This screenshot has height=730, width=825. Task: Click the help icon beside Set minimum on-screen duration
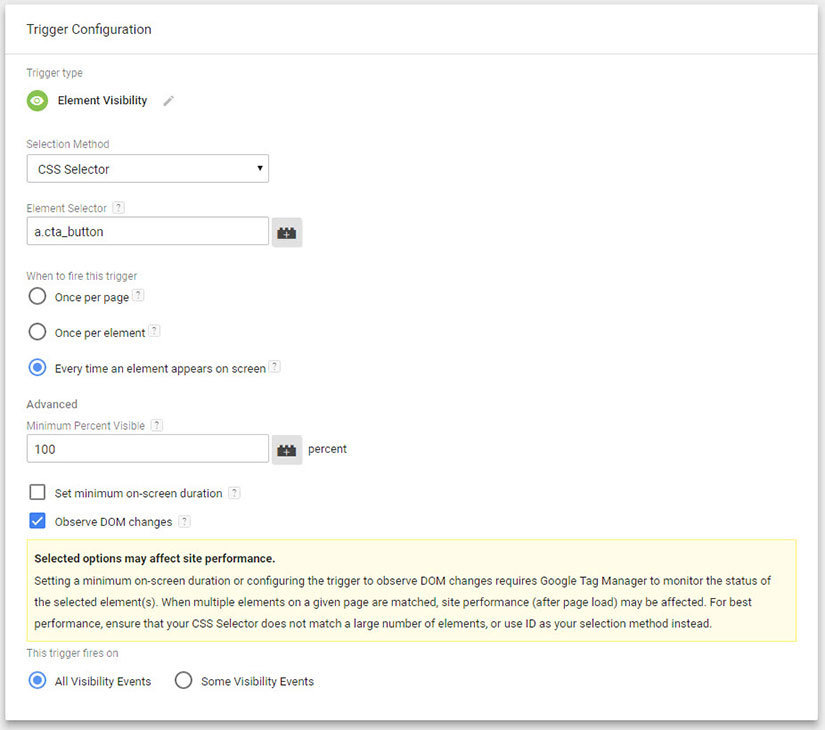coord(235,492)
